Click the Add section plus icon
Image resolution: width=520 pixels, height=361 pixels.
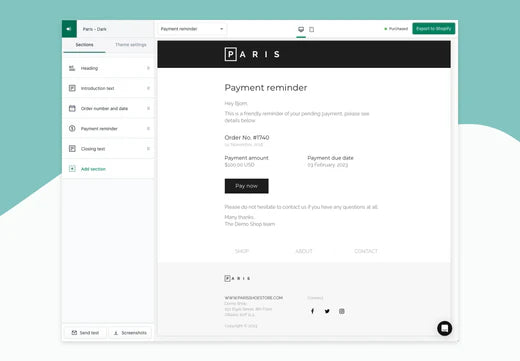tap(72, 169)
